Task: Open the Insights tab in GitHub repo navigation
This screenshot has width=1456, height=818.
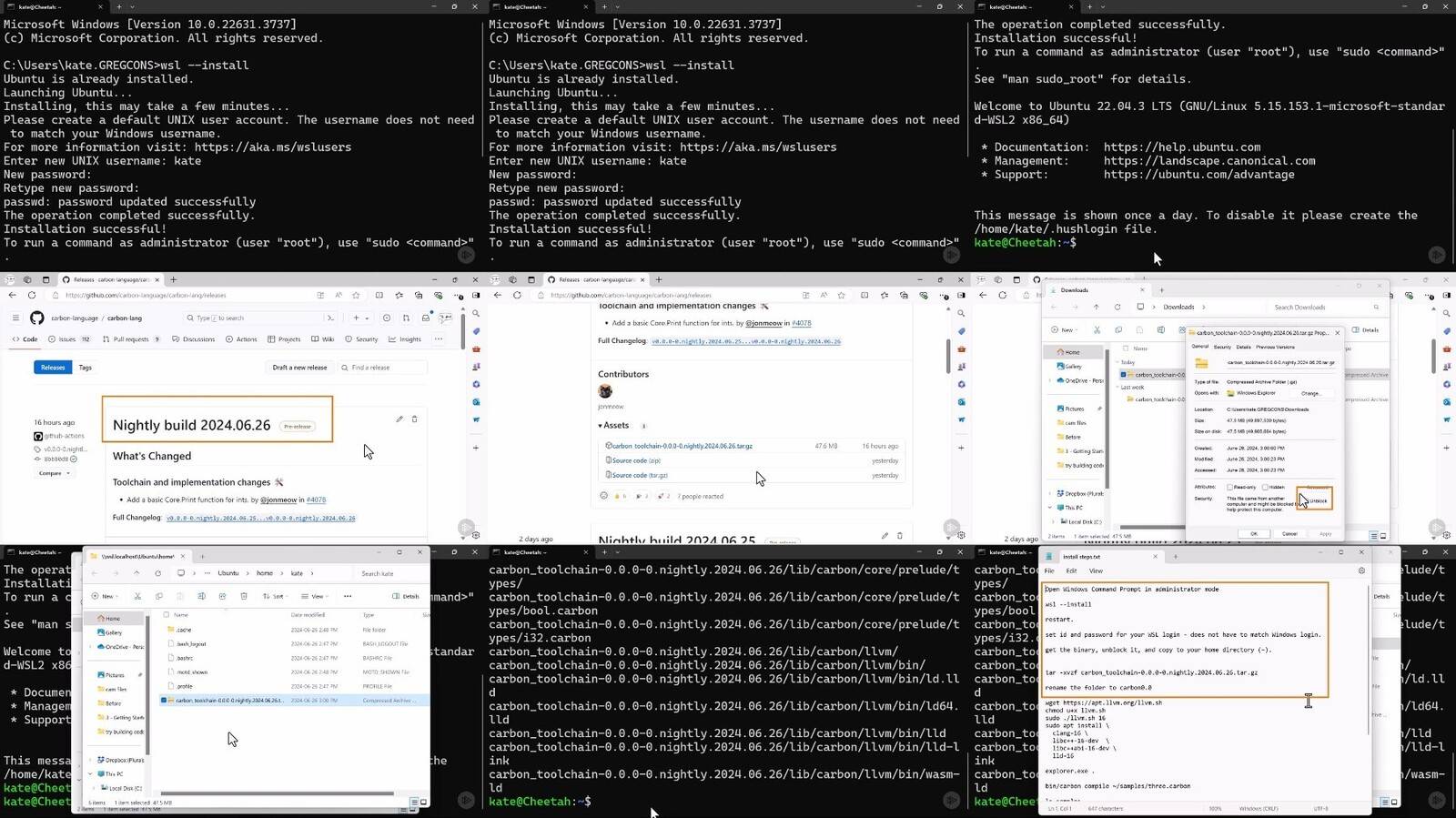Action: pyautogui.click(x=405, y=339)
